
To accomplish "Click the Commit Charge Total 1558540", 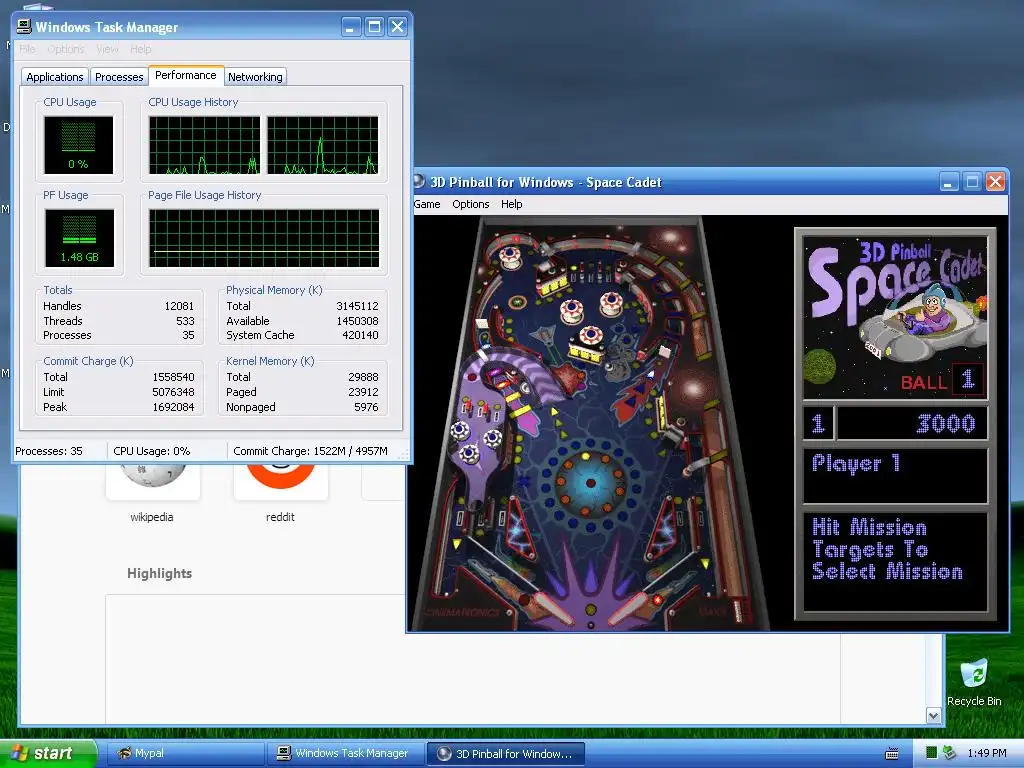I will (x=173, y=377).
